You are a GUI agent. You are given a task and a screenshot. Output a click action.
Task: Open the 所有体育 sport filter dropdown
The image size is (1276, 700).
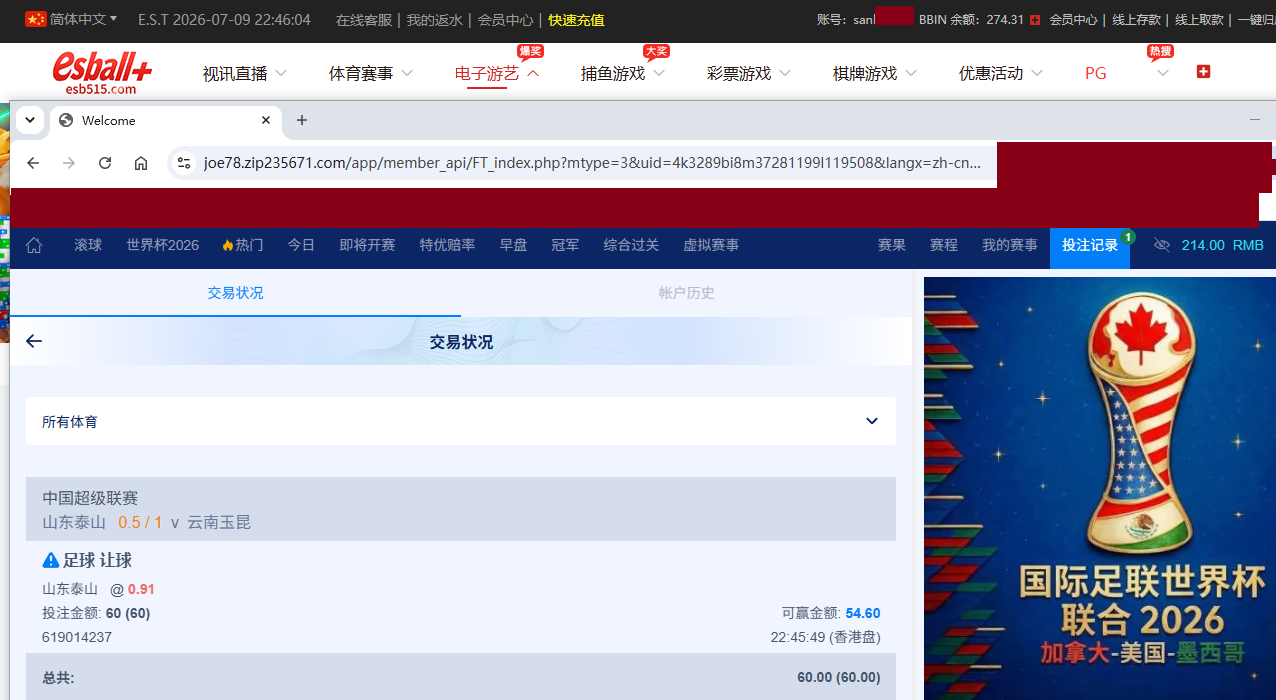[x=461, y=422]
